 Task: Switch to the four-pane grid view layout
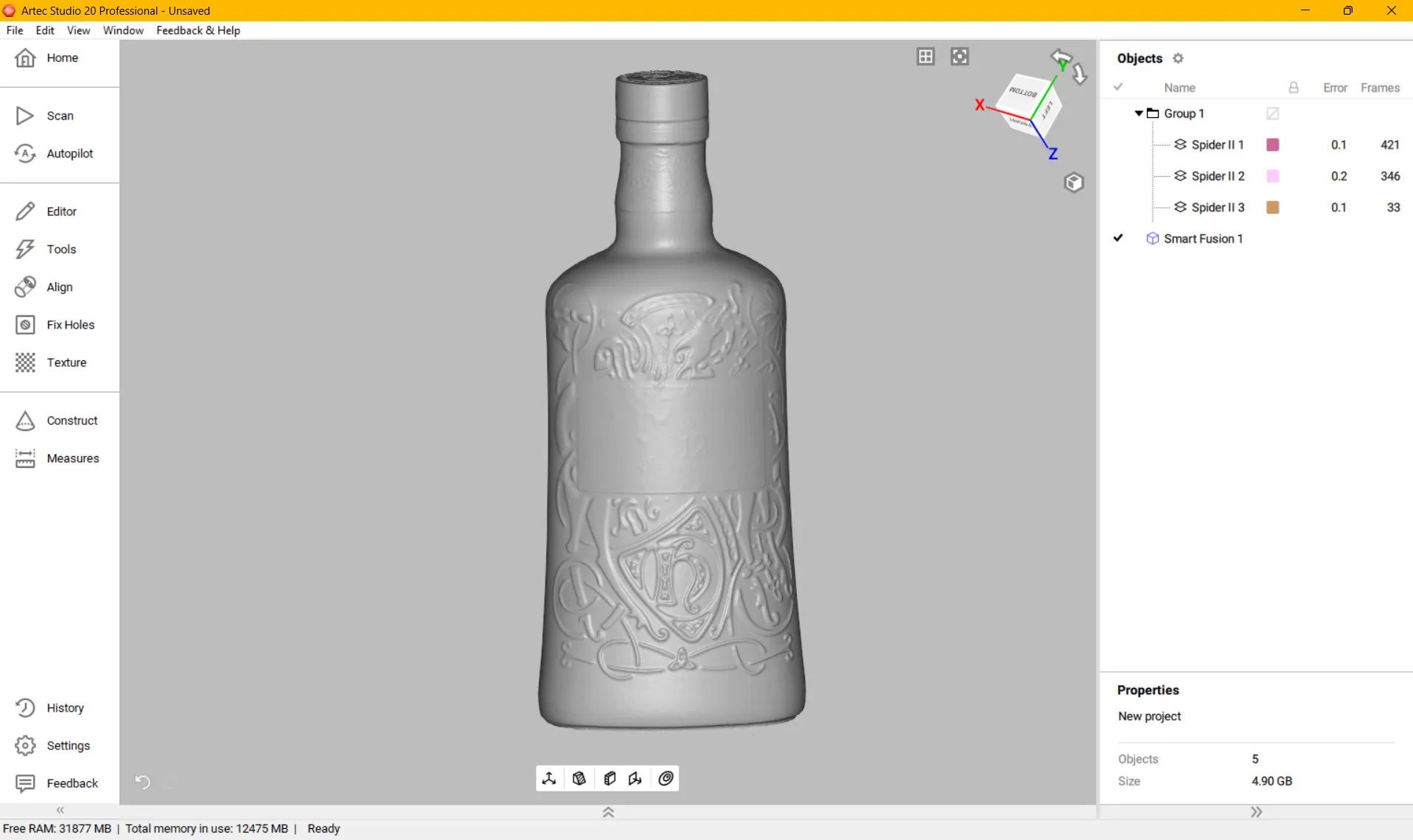pos(926,57)
